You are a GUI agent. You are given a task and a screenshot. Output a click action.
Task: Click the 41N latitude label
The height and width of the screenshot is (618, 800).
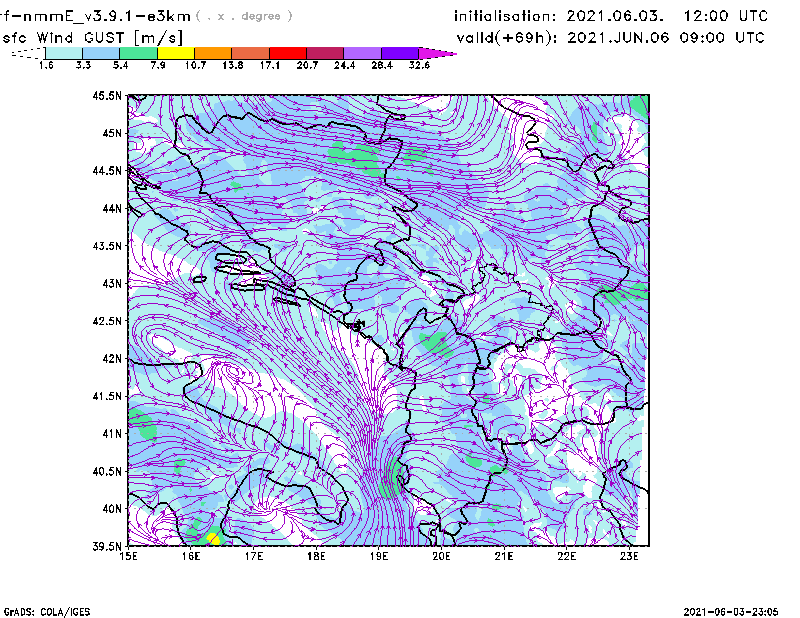pyautogui.click(x=112, y=434)
